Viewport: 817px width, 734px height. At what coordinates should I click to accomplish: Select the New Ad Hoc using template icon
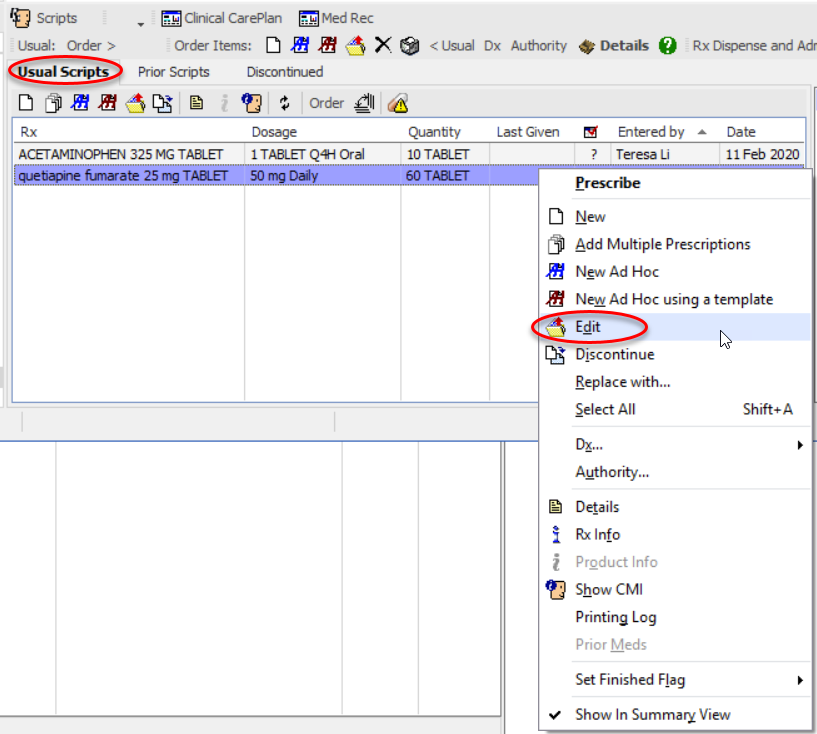[x=107, y=102]
